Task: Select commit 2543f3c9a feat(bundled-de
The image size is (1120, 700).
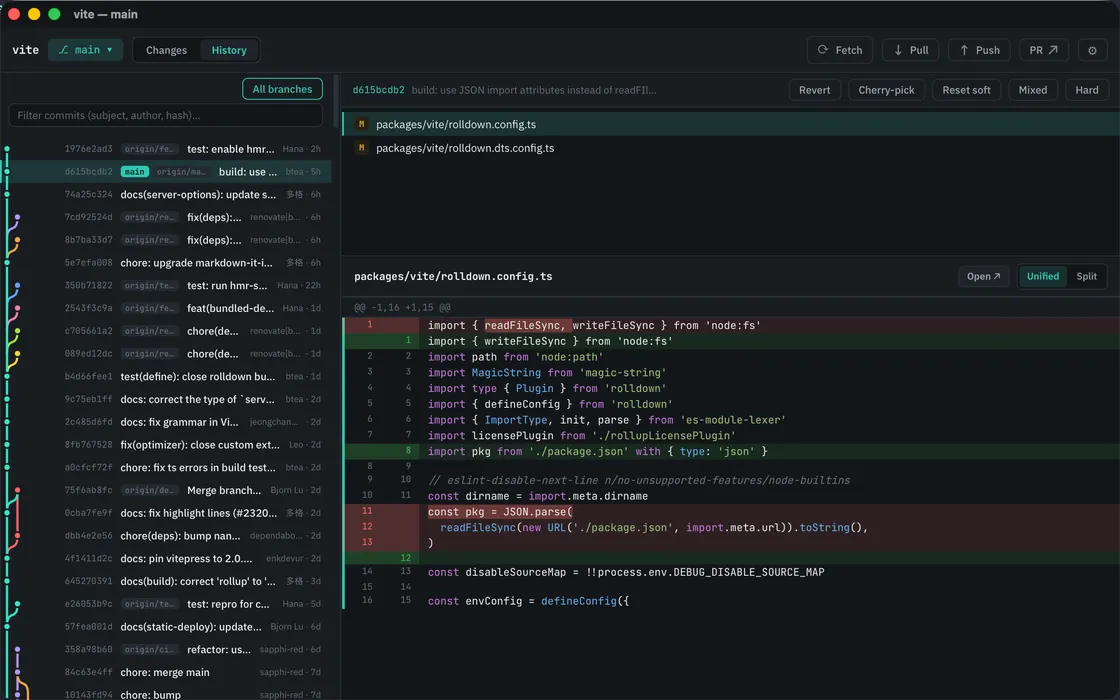Action: point(166,308)
